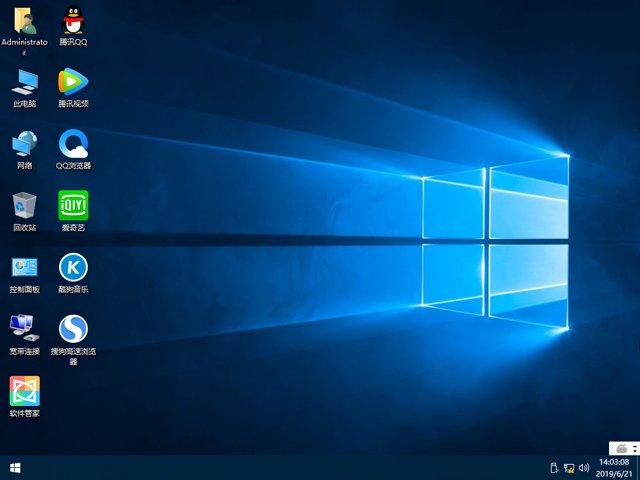Image resolution: width=640 pixels, height=480 pixels.
Task: Click the safely remove USB device tray icon
Action: pyautogui.click(x=553, y=468)
